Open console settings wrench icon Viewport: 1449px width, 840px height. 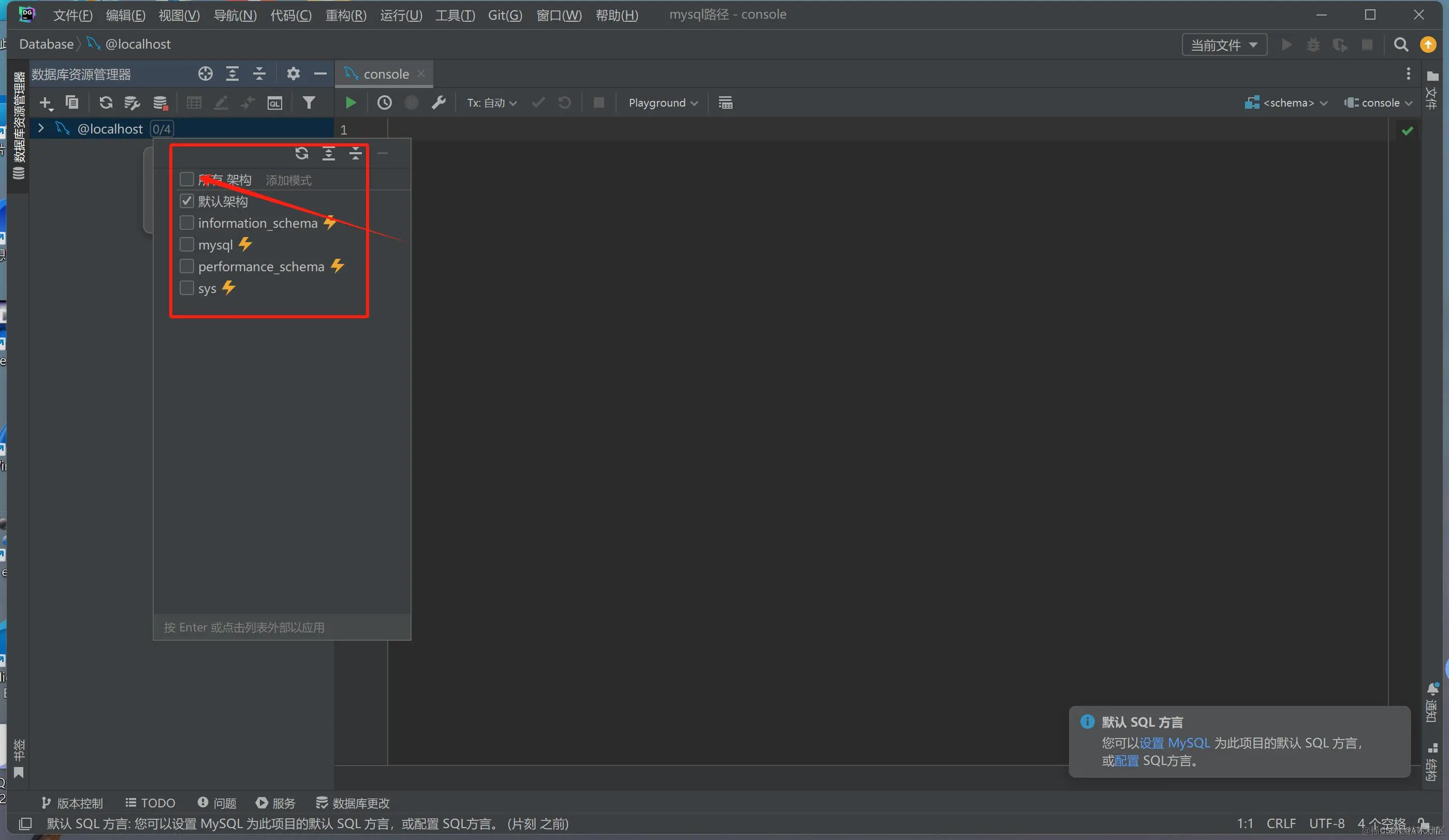[438, 103]
